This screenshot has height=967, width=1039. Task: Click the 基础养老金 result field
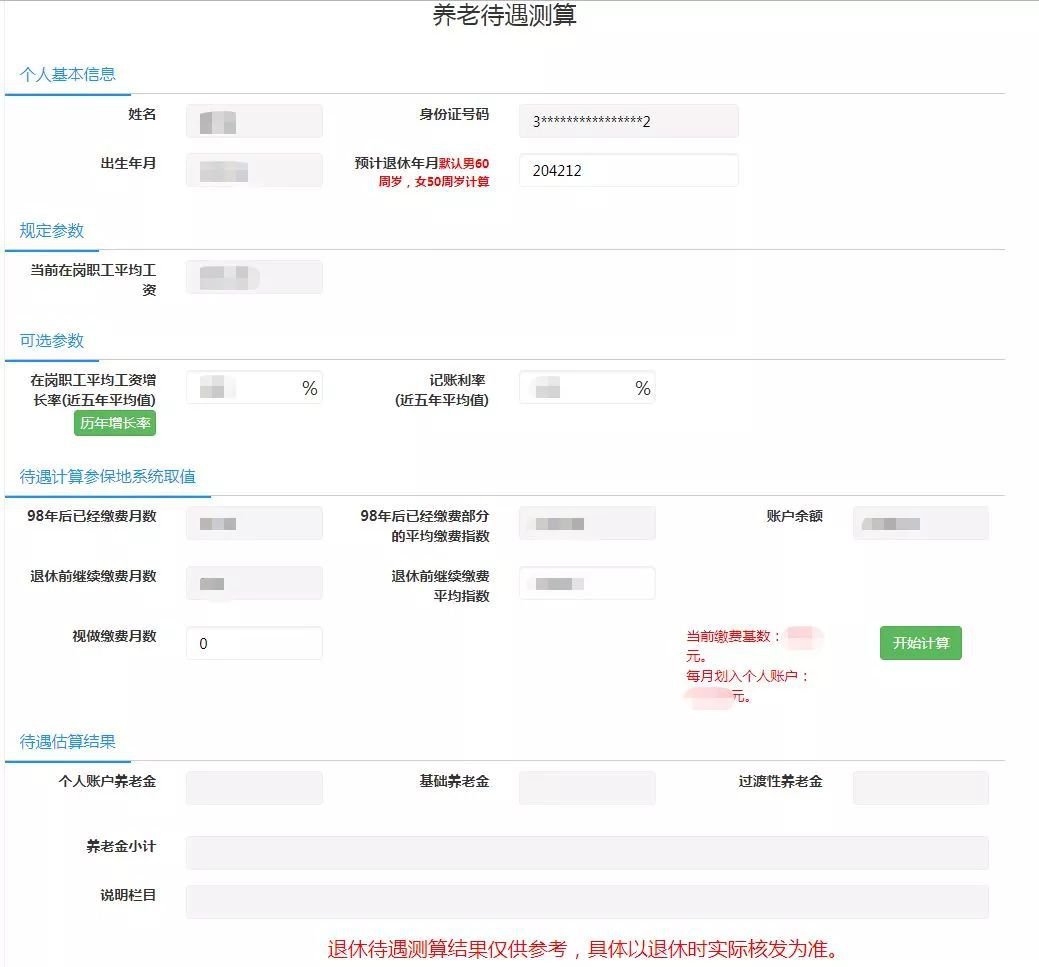[x=588, y=788]
